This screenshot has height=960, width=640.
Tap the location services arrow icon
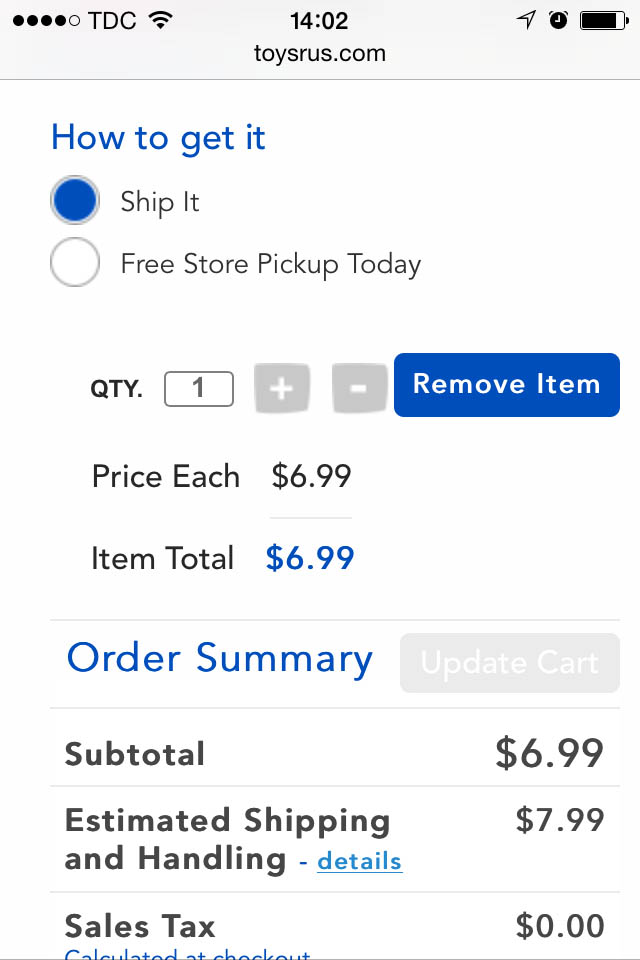coord(526,20)
